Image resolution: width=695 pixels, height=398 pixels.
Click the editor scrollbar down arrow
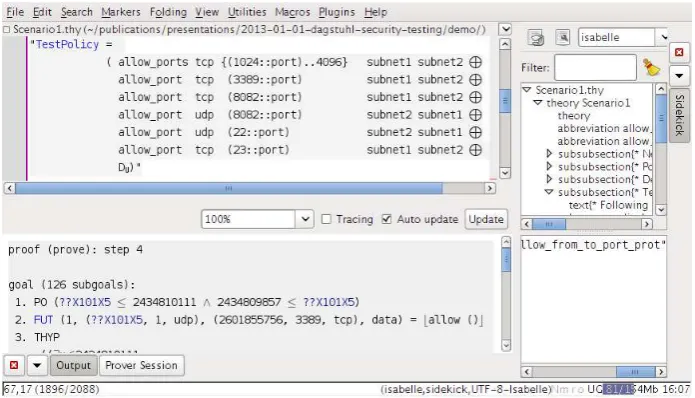(x=505, y=172)
